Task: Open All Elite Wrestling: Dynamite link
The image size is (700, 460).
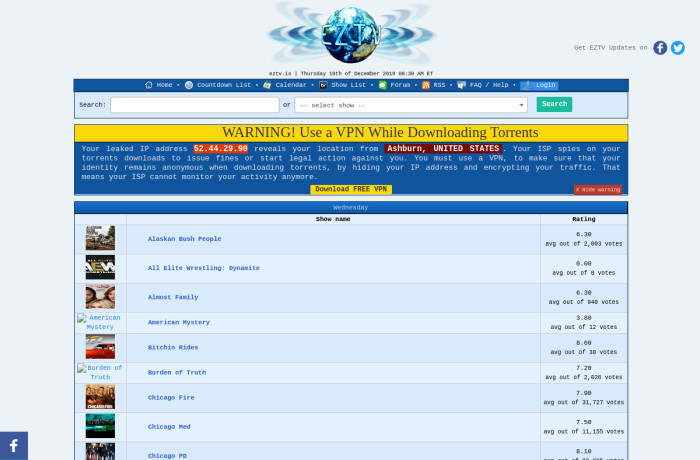Action: click(x=204, y=268)
